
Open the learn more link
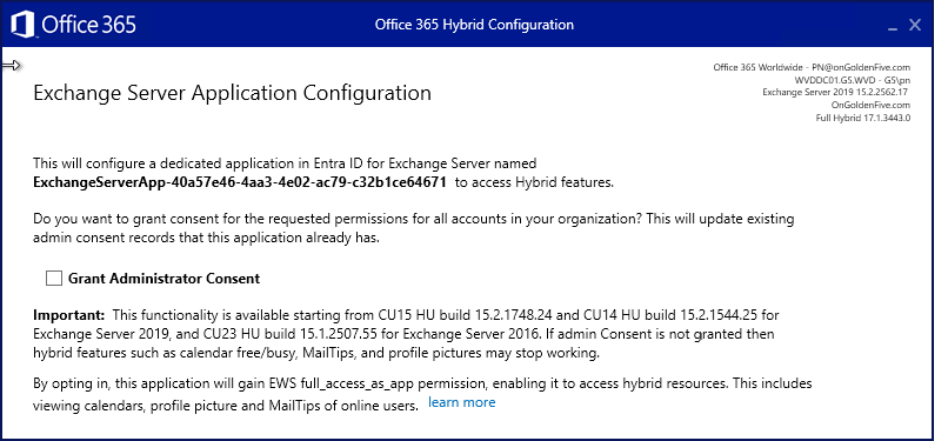[x=462, y=402]
